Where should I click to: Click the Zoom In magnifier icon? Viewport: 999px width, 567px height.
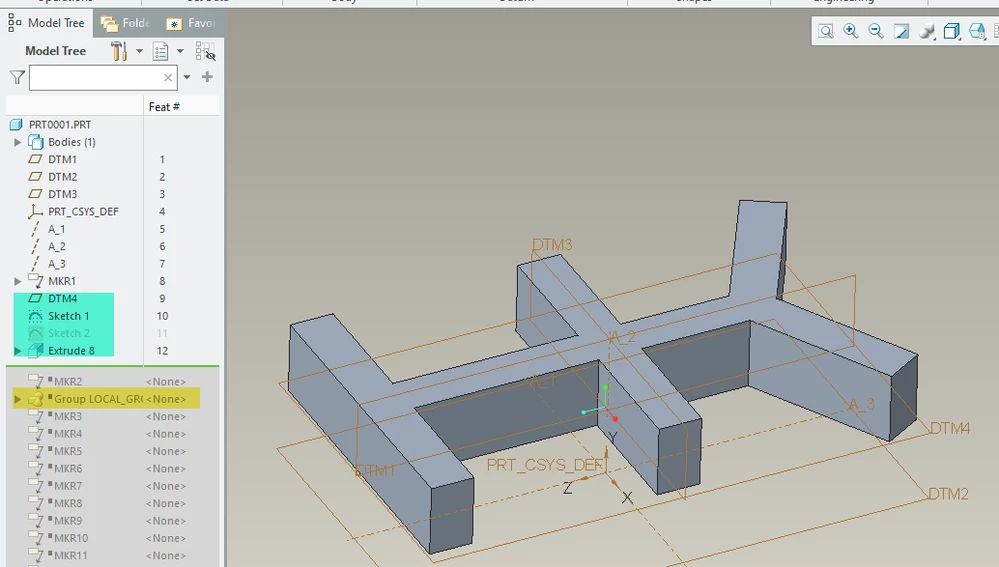851,31
